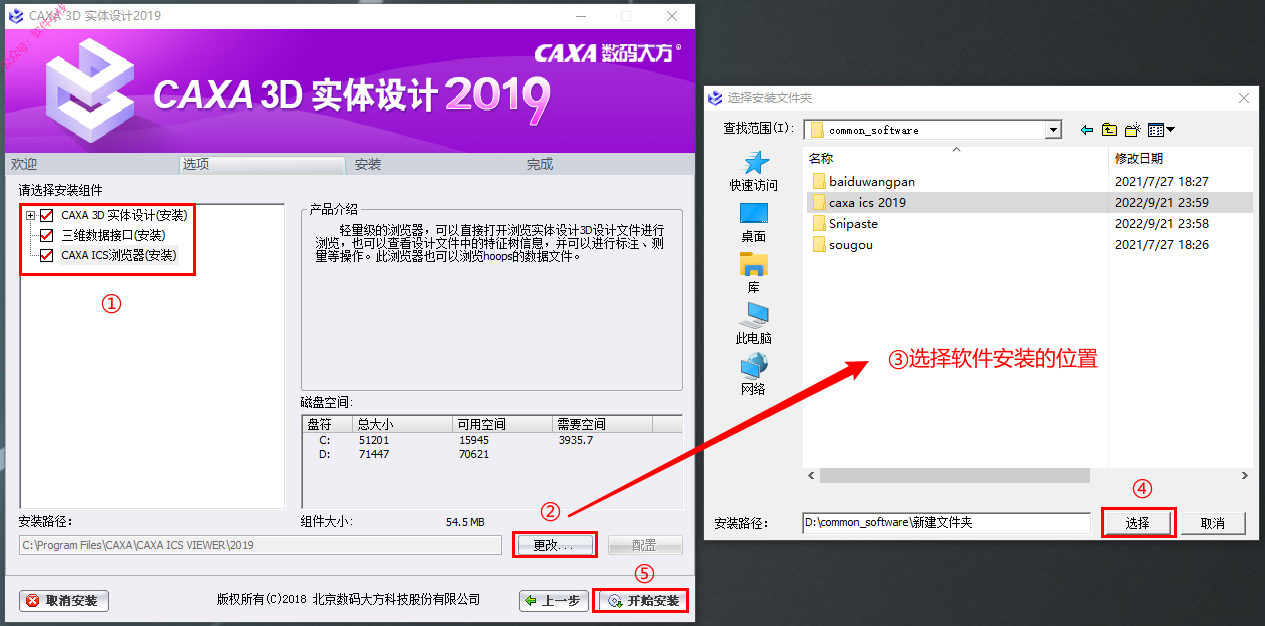The image size is (1265, 626).
Task: Select drive C: row in disk table
Action: pos(492,440)
